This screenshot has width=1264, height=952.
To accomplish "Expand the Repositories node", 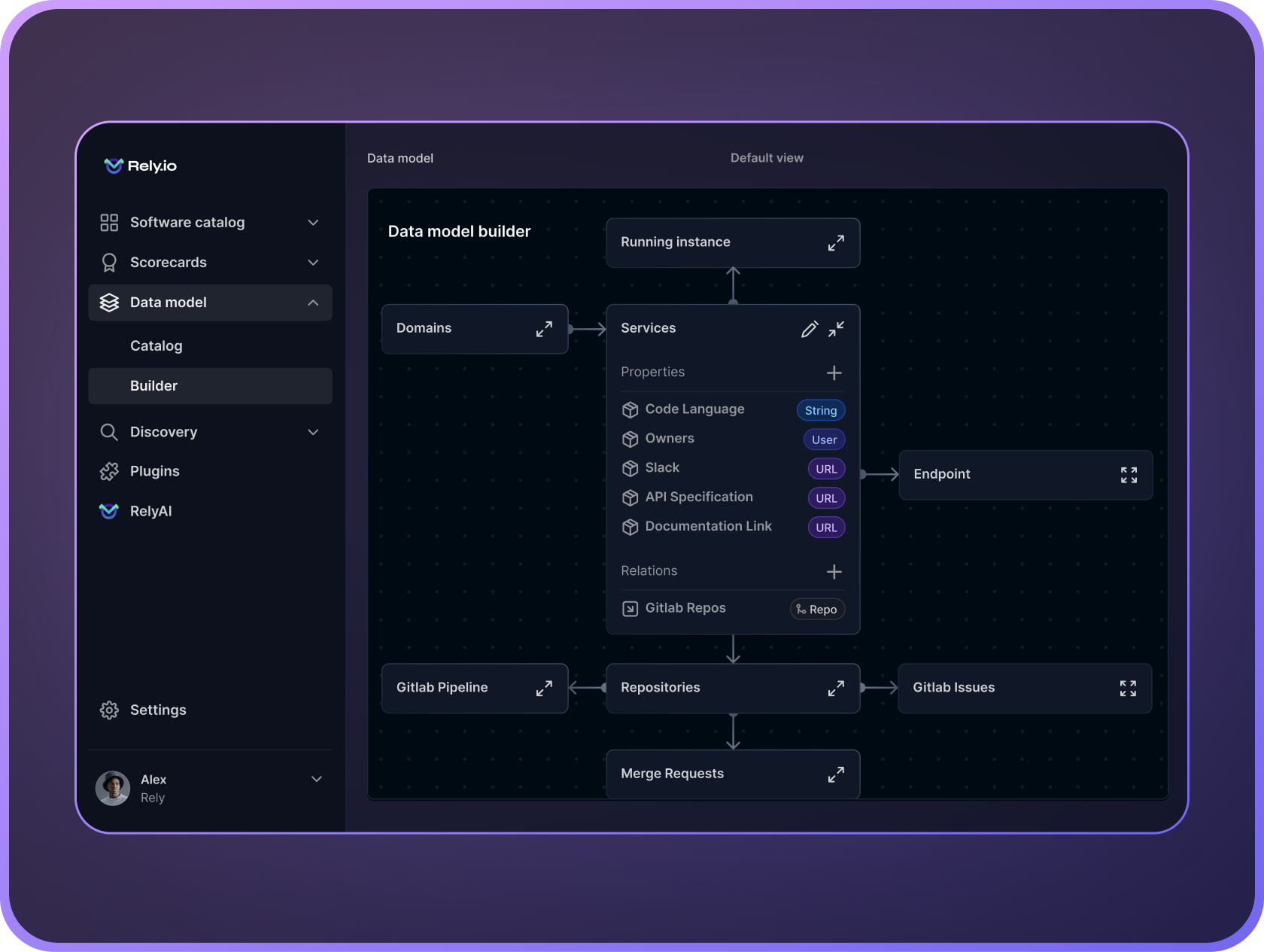I will click(836, 688).
